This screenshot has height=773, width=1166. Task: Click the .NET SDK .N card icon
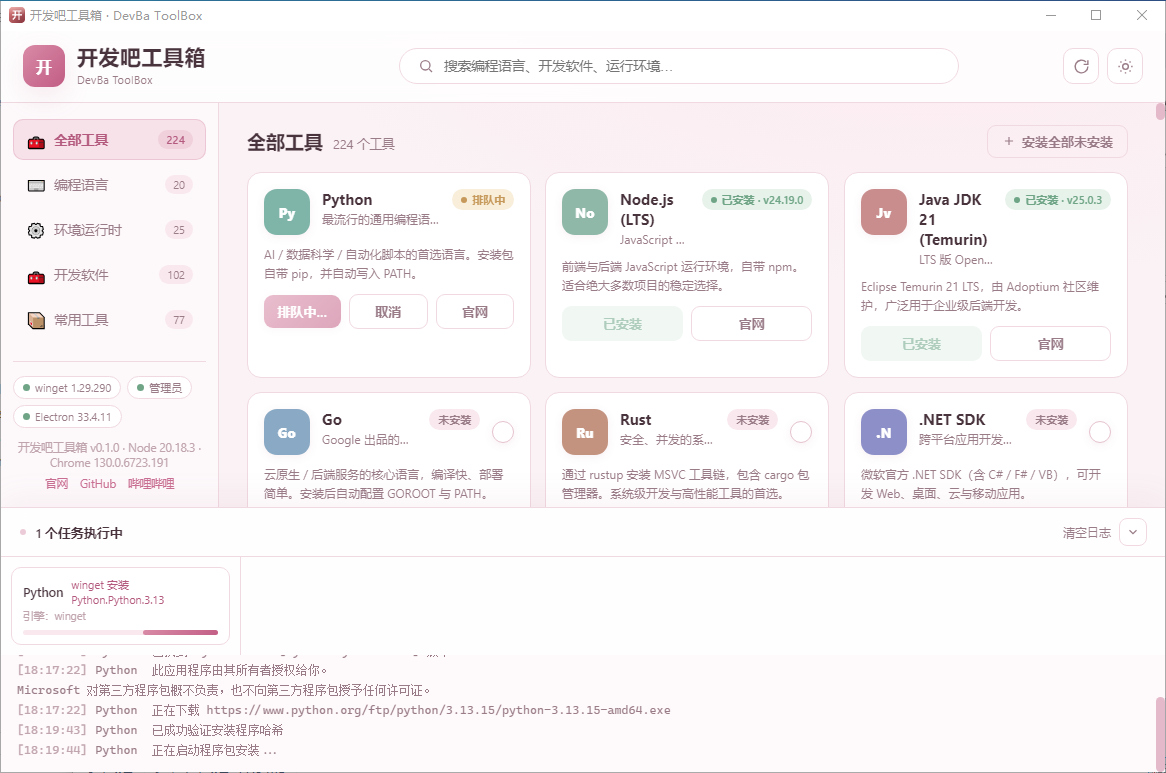884,433
